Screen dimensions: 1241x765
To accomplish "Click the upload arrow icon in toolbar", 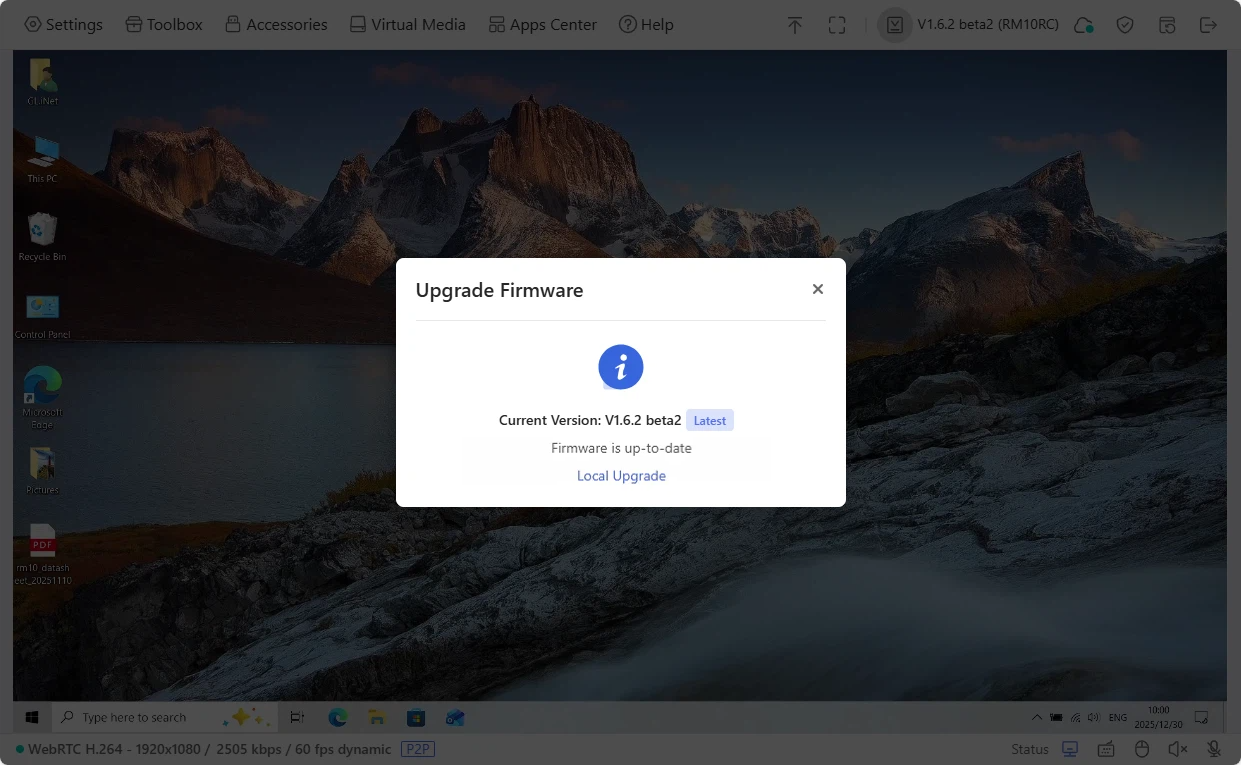I will click(x=795, y=25).
